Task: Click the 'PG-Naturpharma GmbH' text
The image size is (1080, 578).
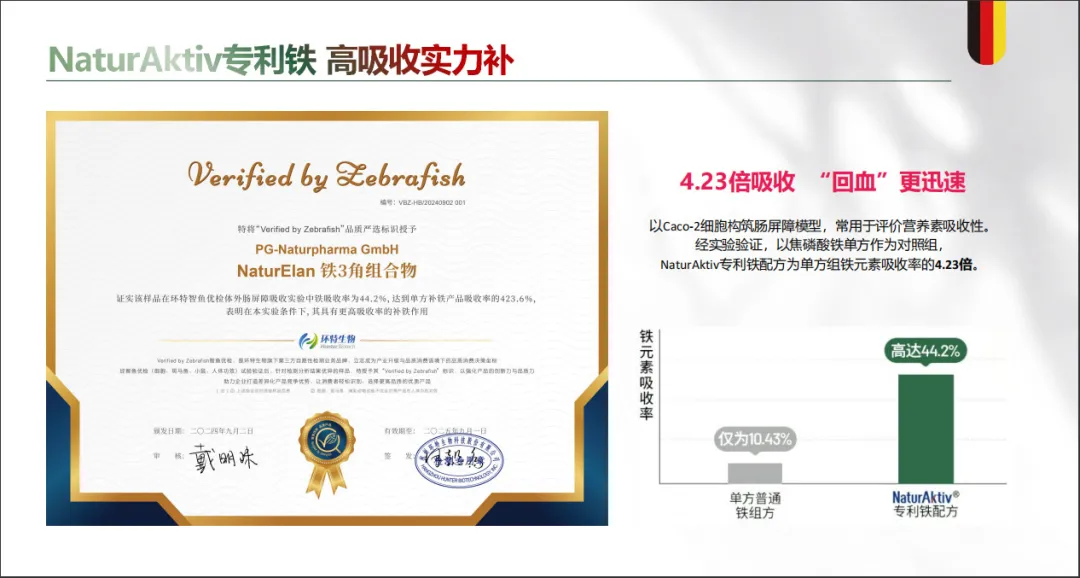Action: point(327,249)
